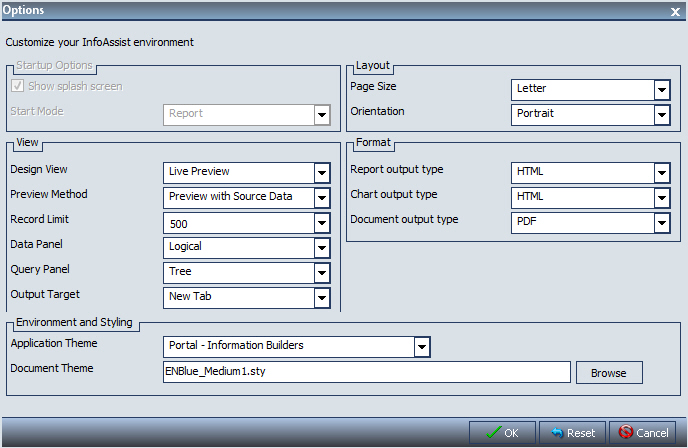This screenshot has width=688, height=448.
Task: Open the Chart output type dropdown arrow
Action: click(662, 198)
